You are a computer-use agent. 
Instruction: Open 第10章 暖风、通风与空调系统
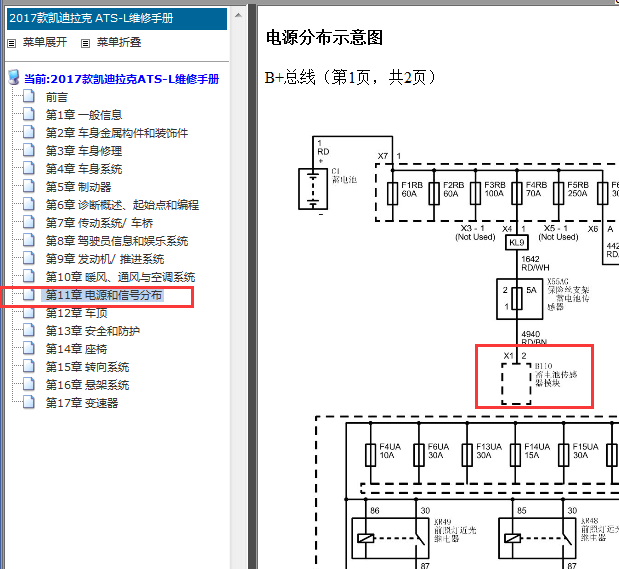(120, 277)
